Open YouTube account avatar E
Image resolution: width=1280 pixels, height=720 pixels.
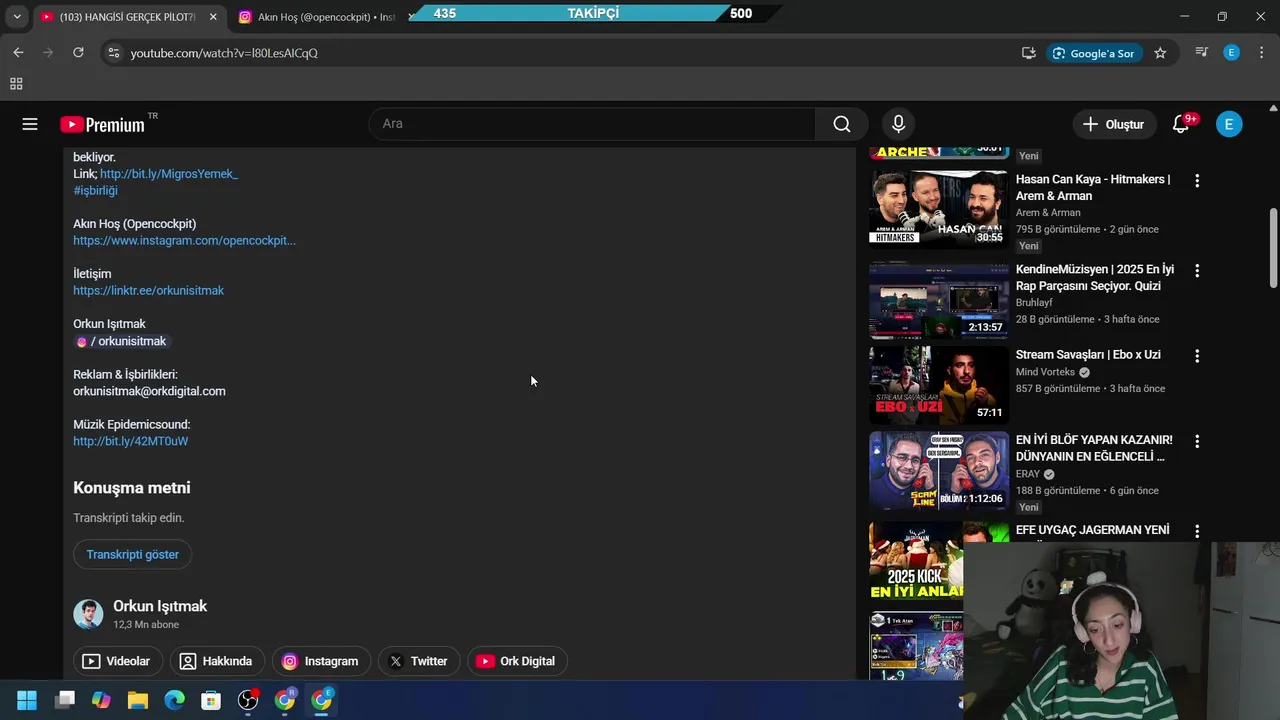[1229, 124]
